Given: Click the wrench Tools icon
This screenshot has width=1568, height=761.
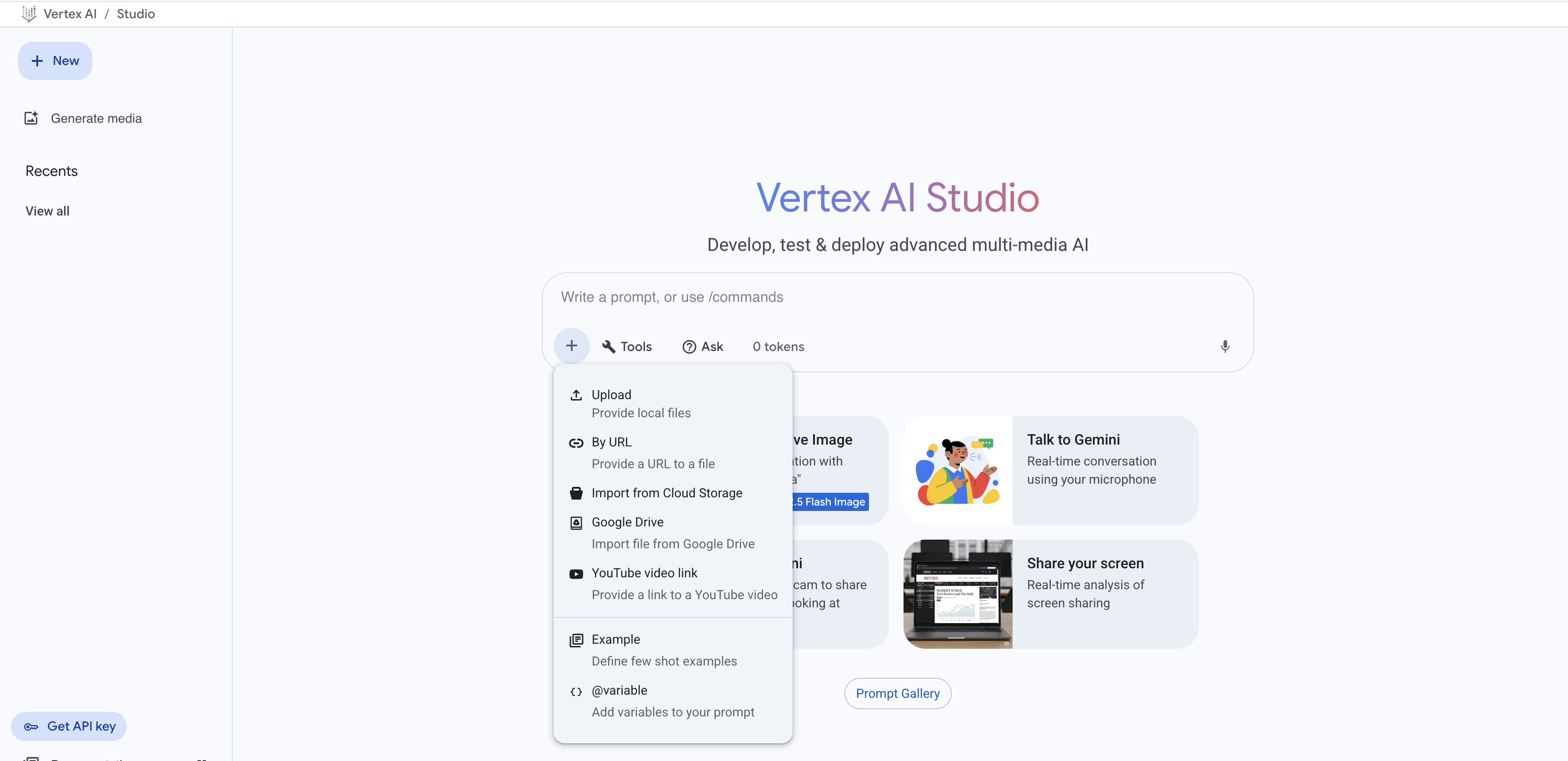Looking at the screenshot, I should click(x=608, y=346).
